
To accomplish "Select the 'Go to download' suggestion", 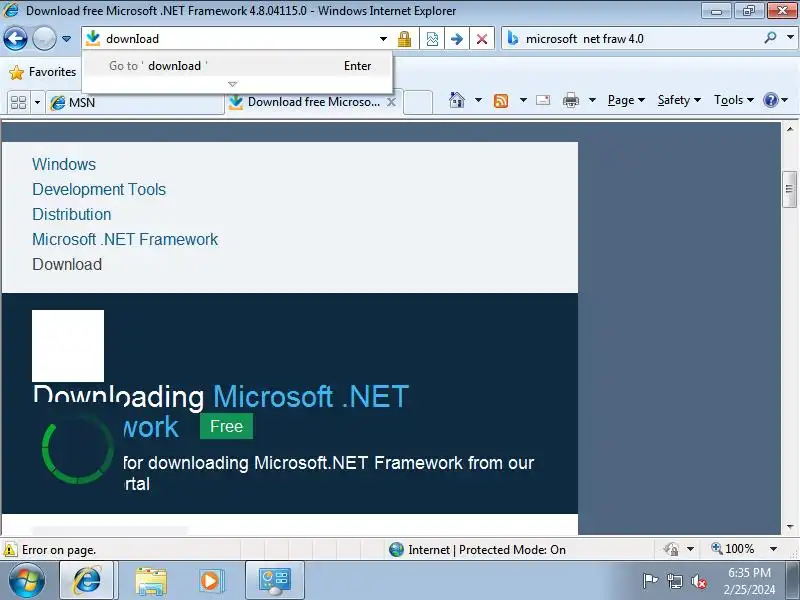I will pyautogui.click(x=238, y=66).
